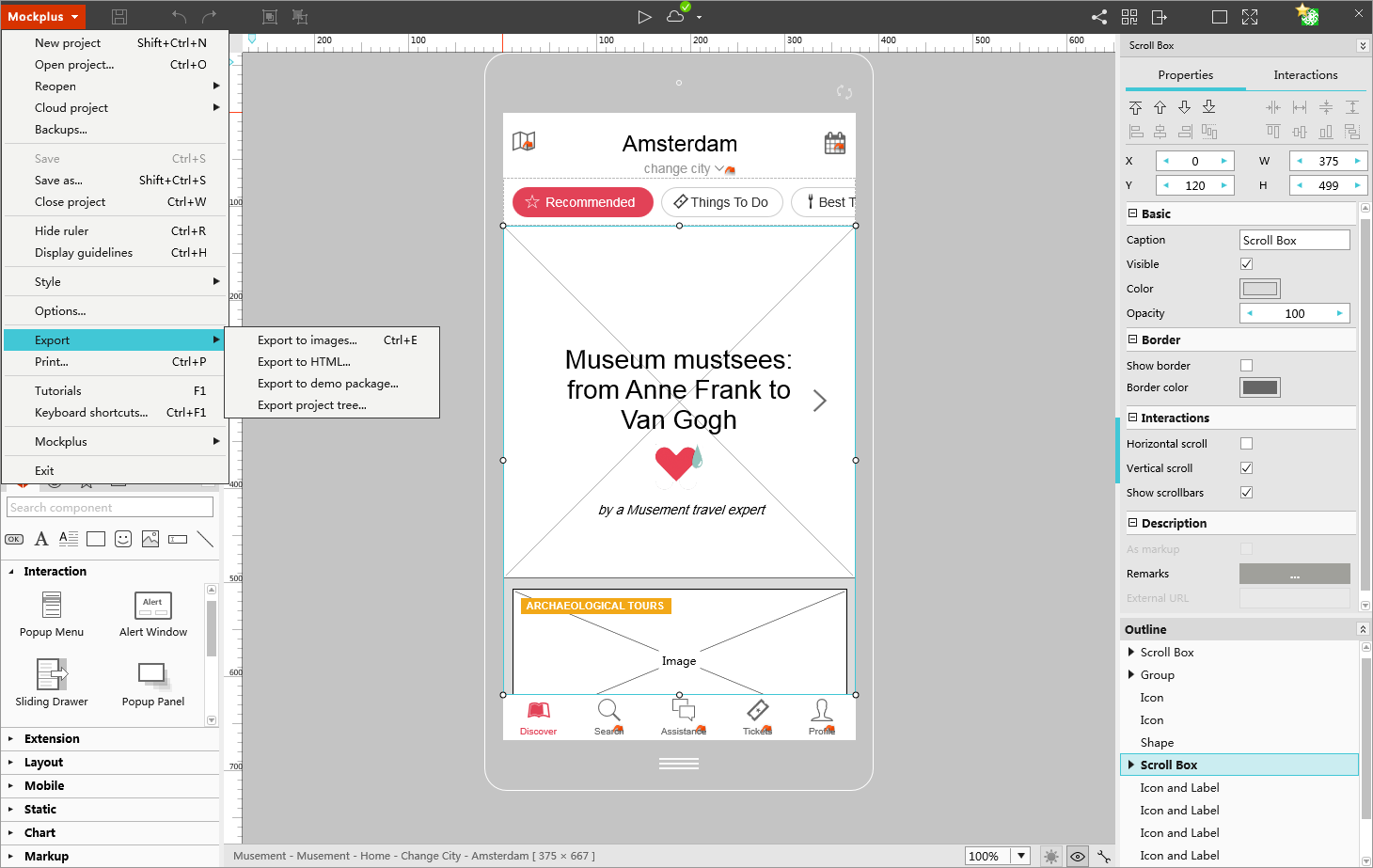The image size is (1373, 868).
Task: Click the Save disk icon in toolbar
Action: pyautogui.click(x=119, y=17)
